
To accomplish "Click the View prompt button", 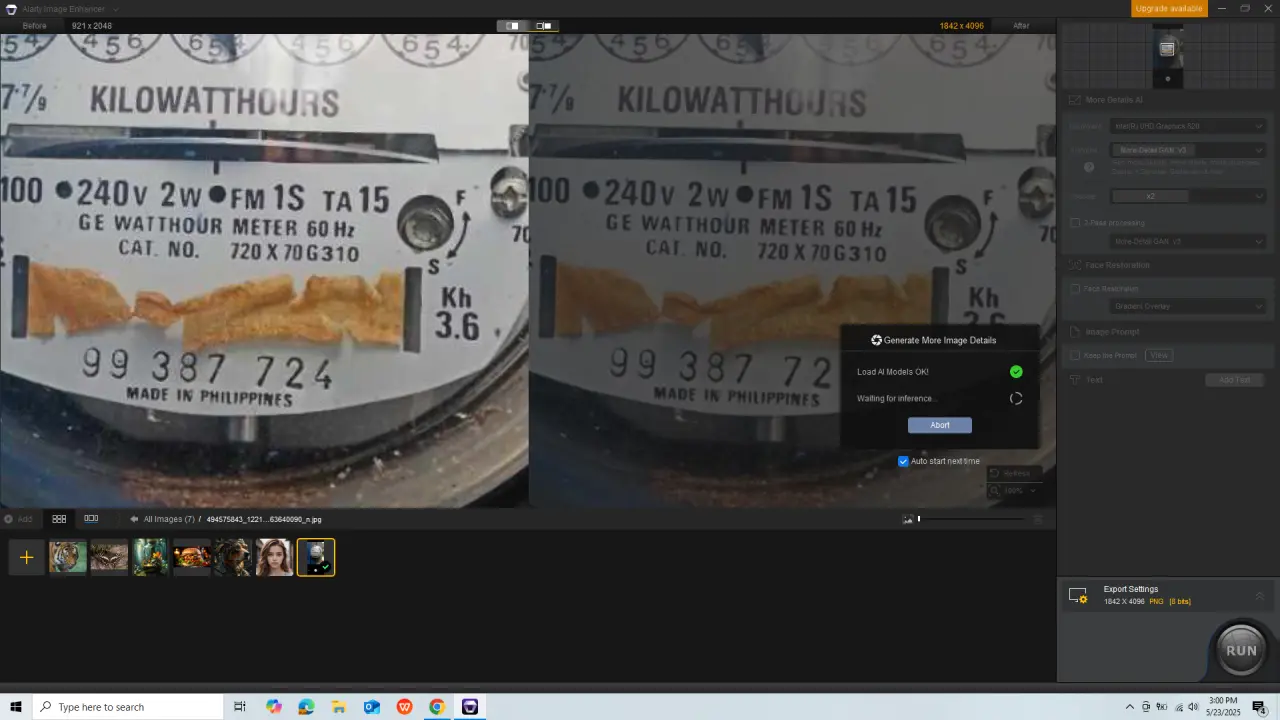I will point(1159,355).
